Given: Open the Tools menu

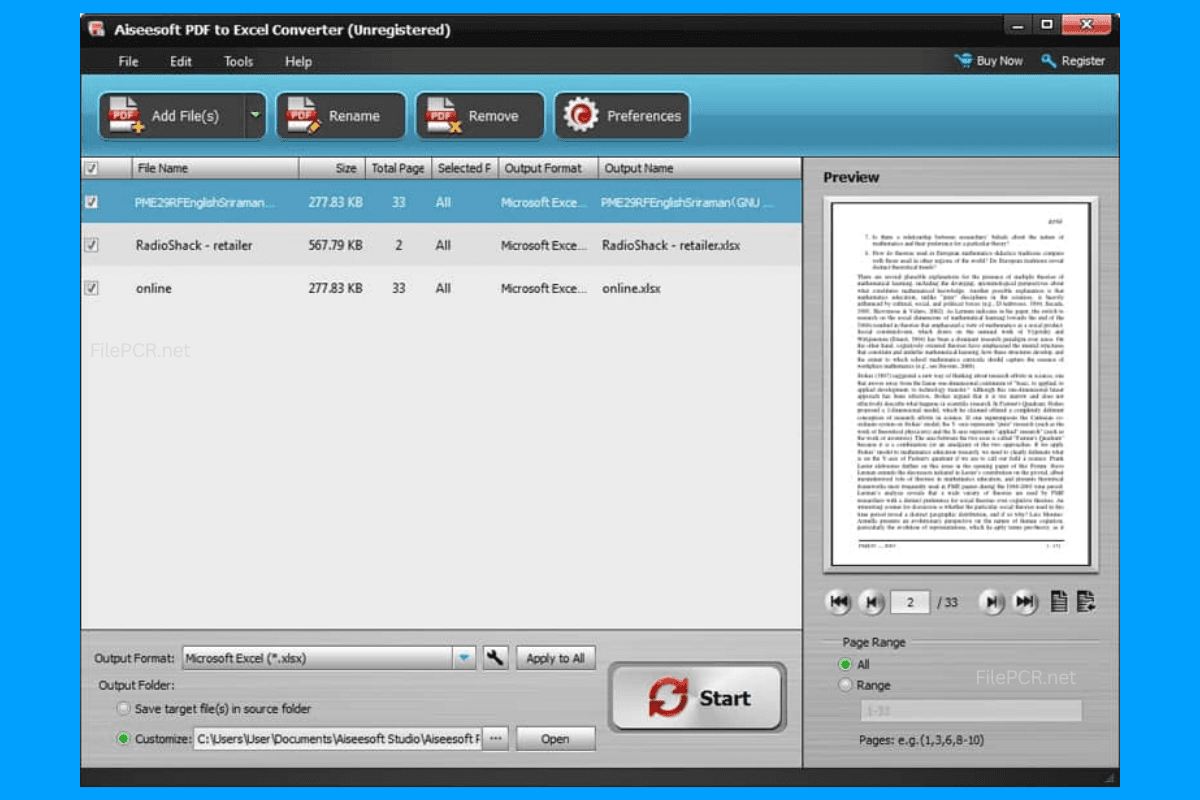Looking at the screenshot, I should pos(238,61).
